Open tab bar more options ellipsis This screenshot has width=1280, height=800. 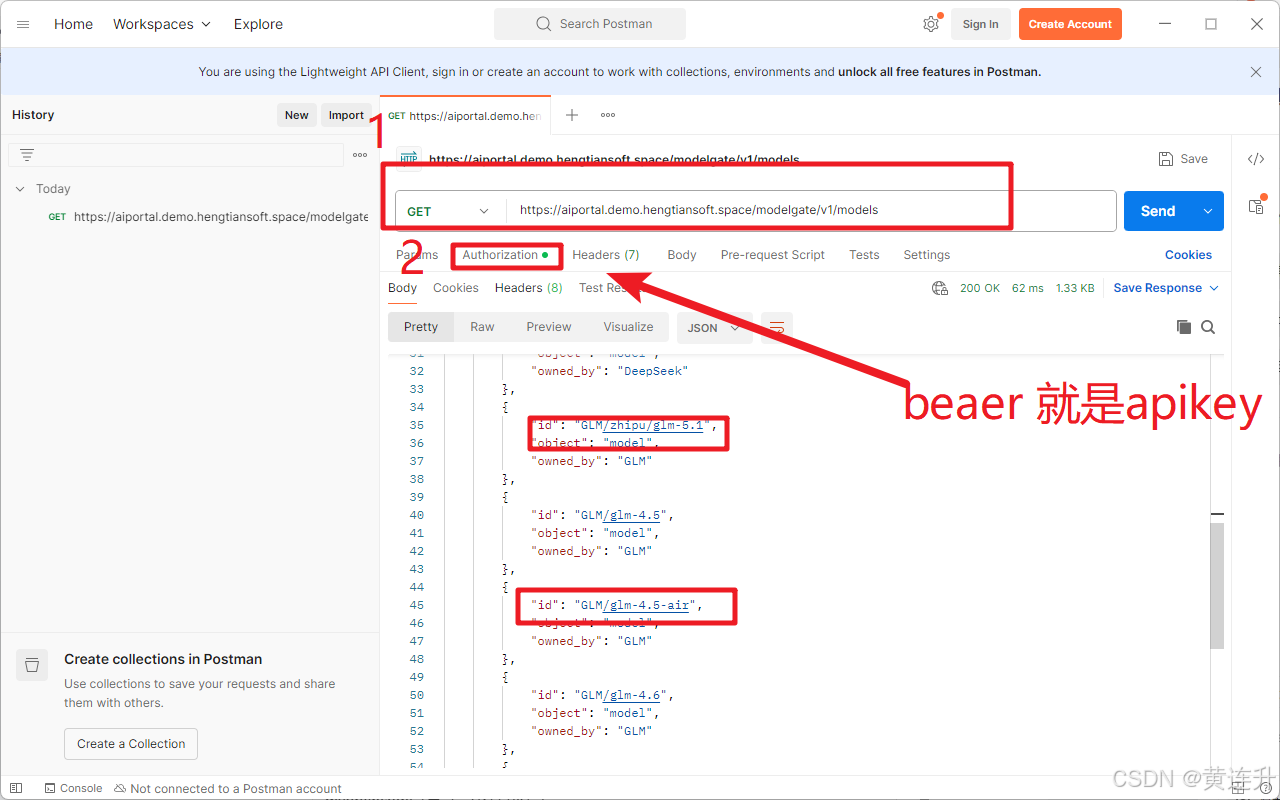point(608,115)
